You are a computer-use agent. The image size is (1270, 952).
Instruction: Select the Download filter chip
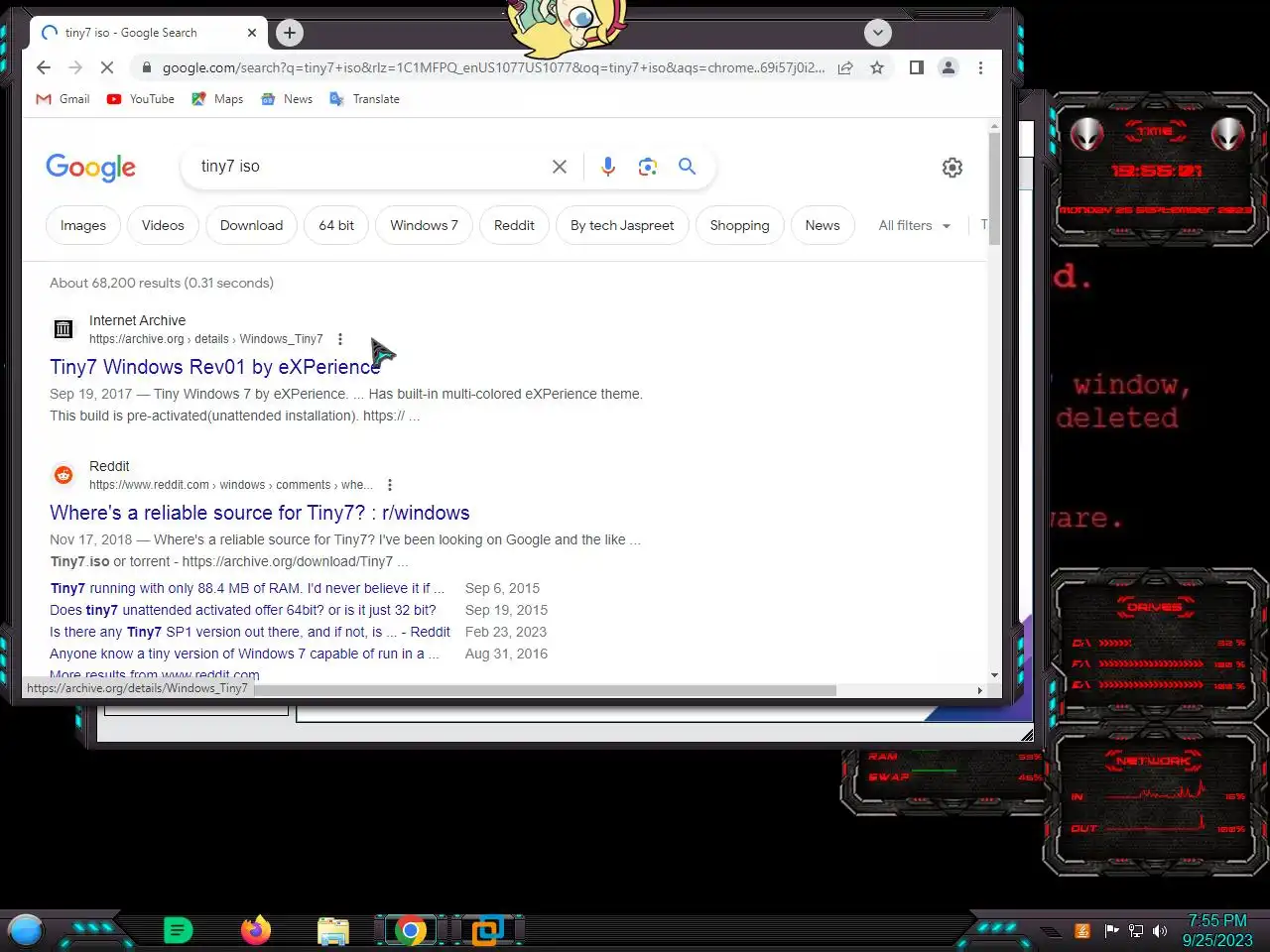[x=251, y=226]
